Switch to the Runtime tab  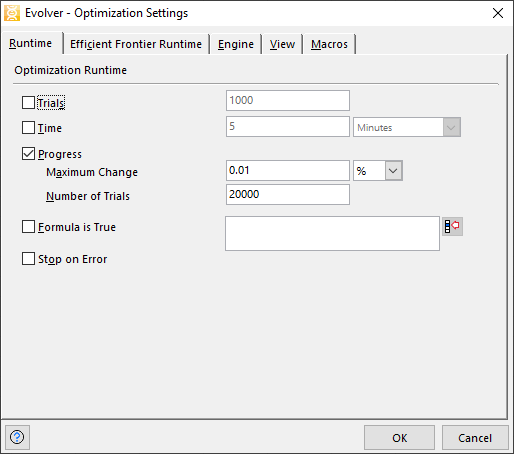31,43
